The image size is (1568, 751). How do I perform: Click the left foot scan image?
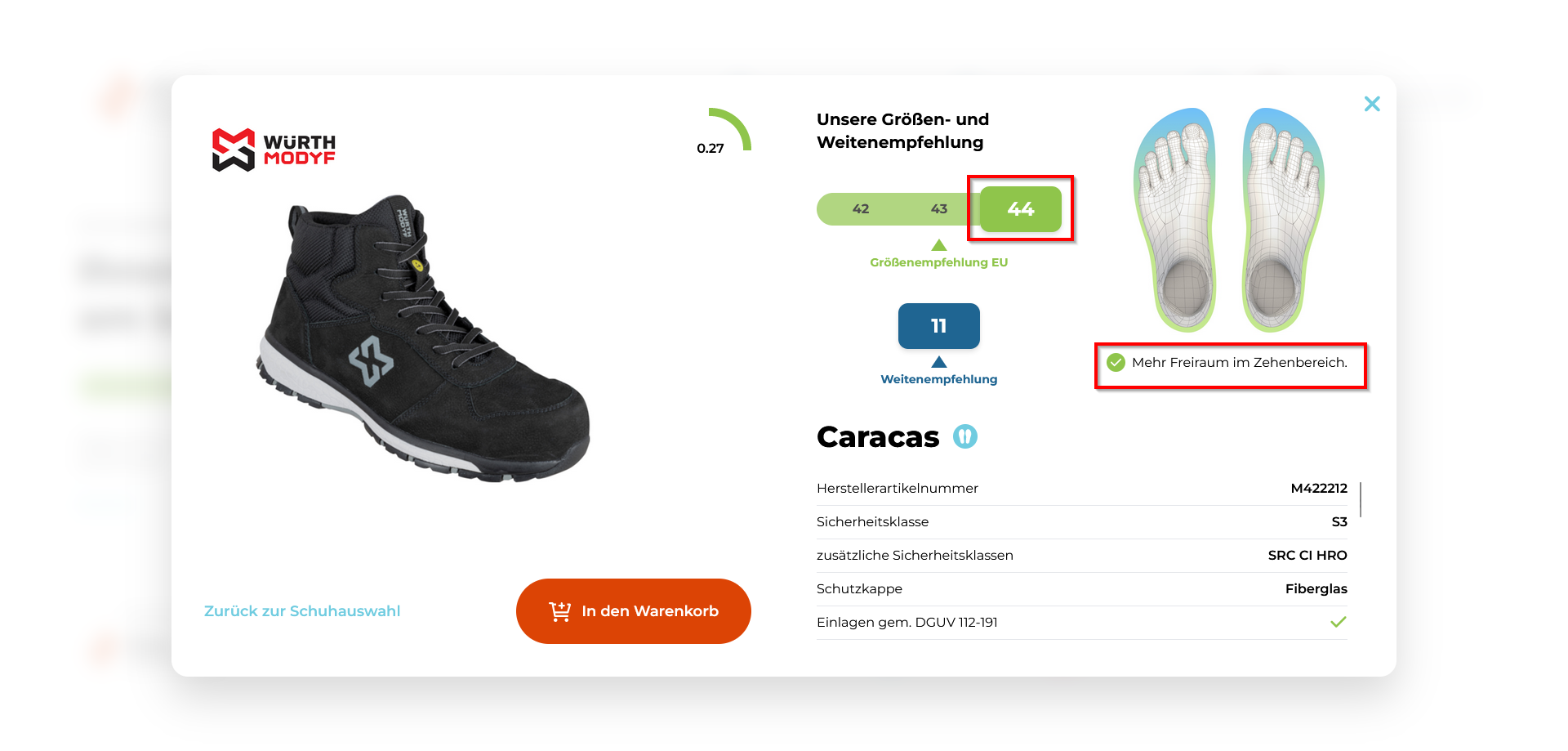(1176, 220)
